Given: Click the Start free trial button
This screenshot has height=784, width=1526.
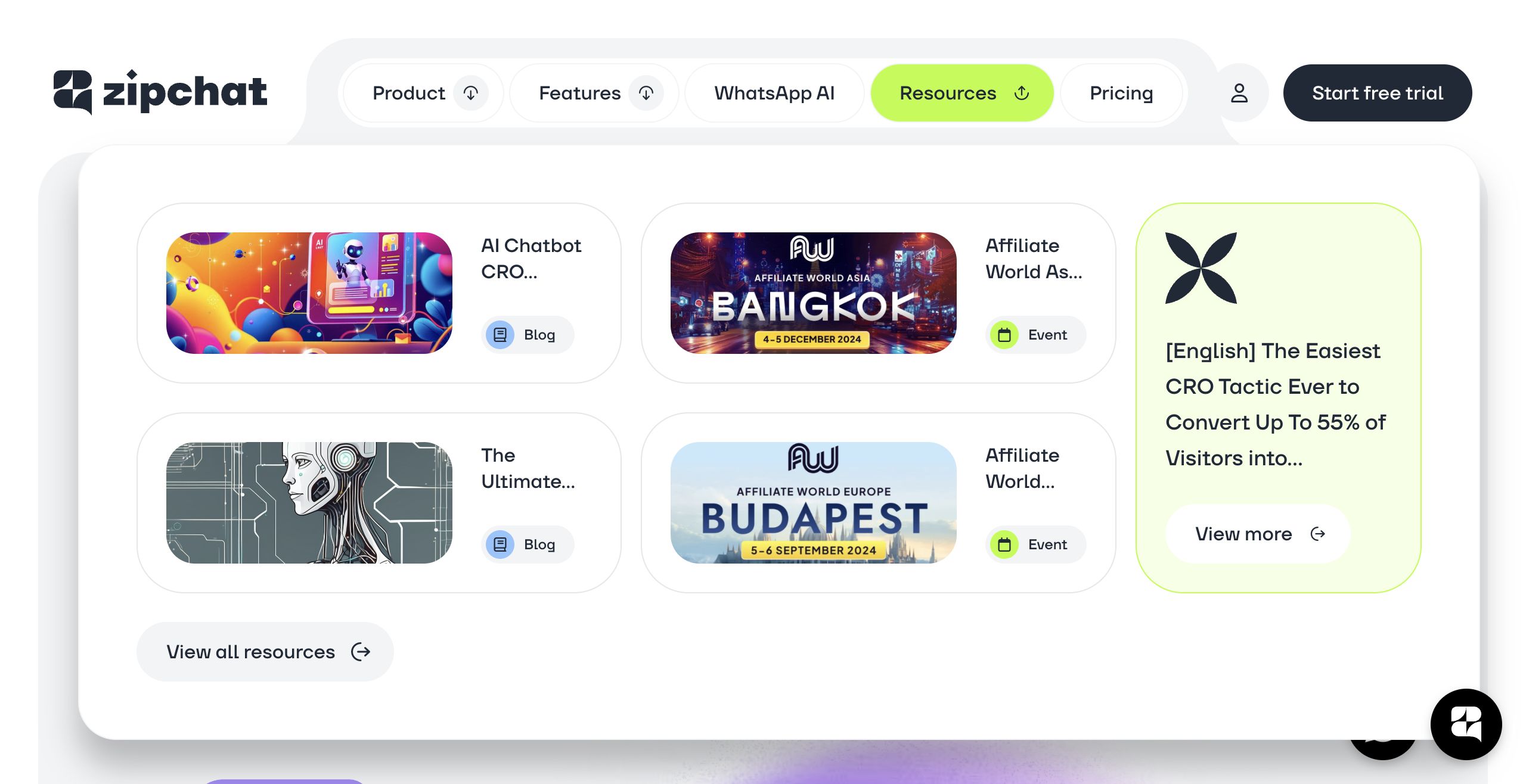Looking at the screenshot, I should coord(1378,93).
